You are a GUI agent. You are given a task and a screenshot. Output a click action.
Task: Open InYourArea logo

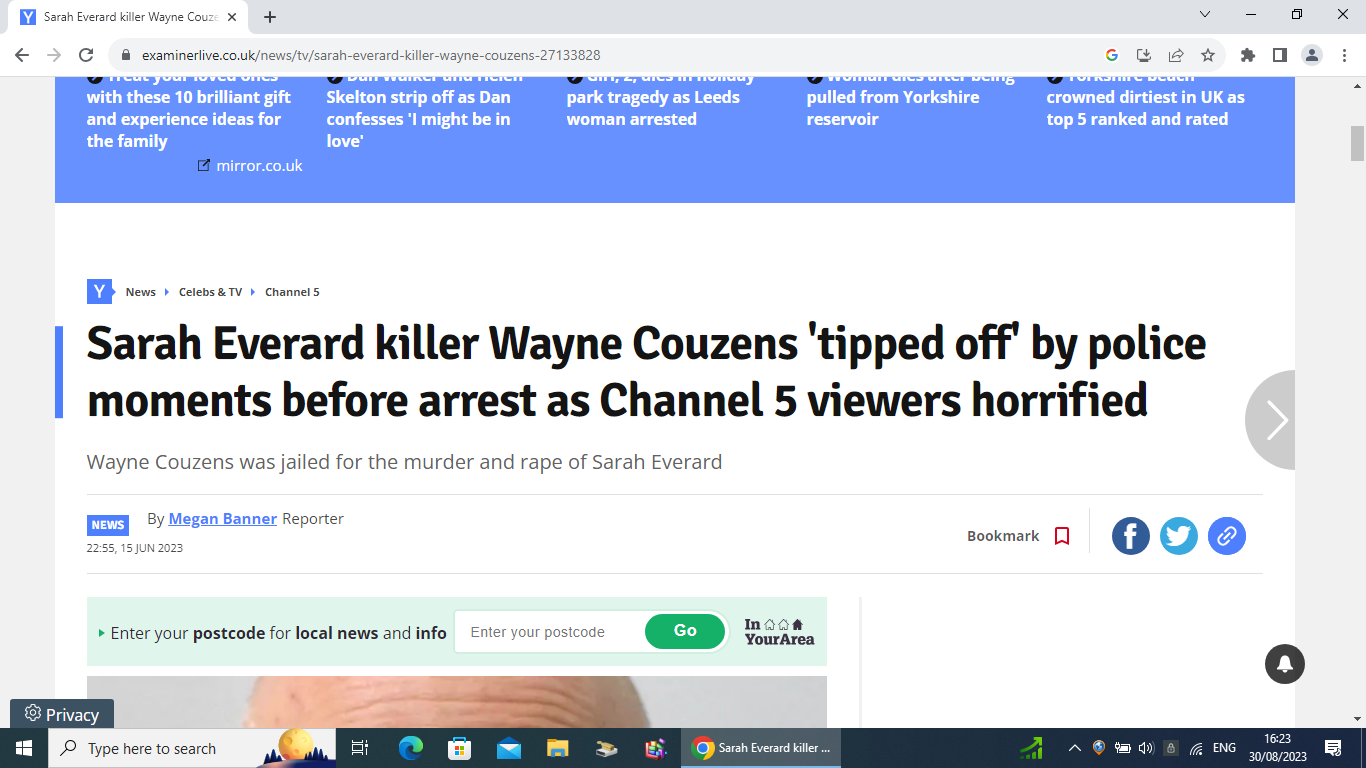click(779, 631)
